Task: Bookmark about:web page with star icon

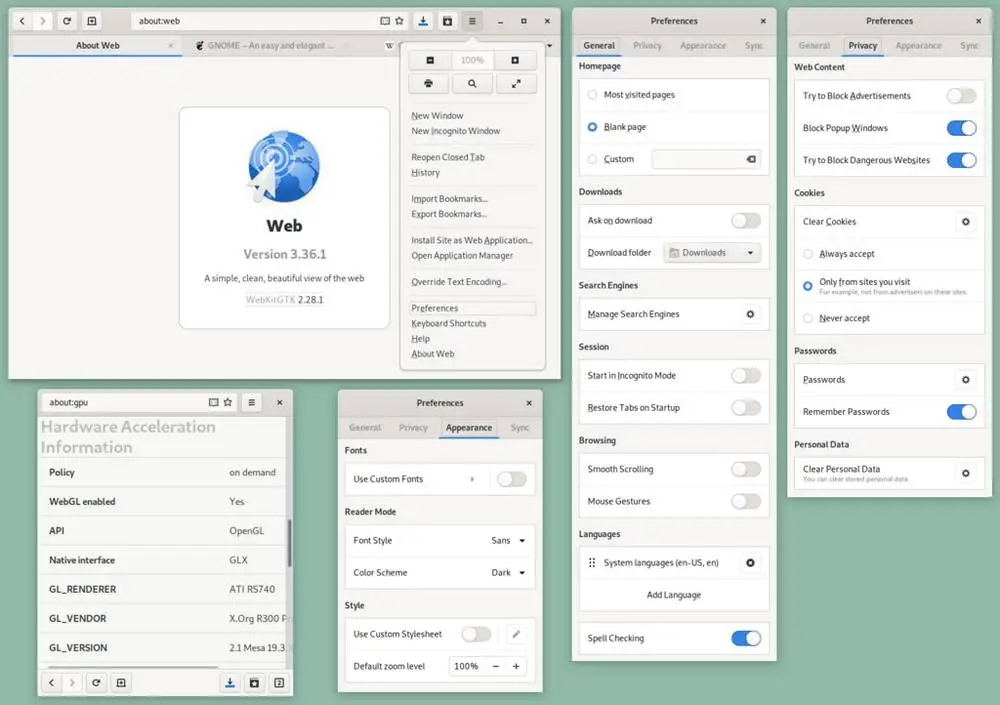Action: (x=399, y=21)
